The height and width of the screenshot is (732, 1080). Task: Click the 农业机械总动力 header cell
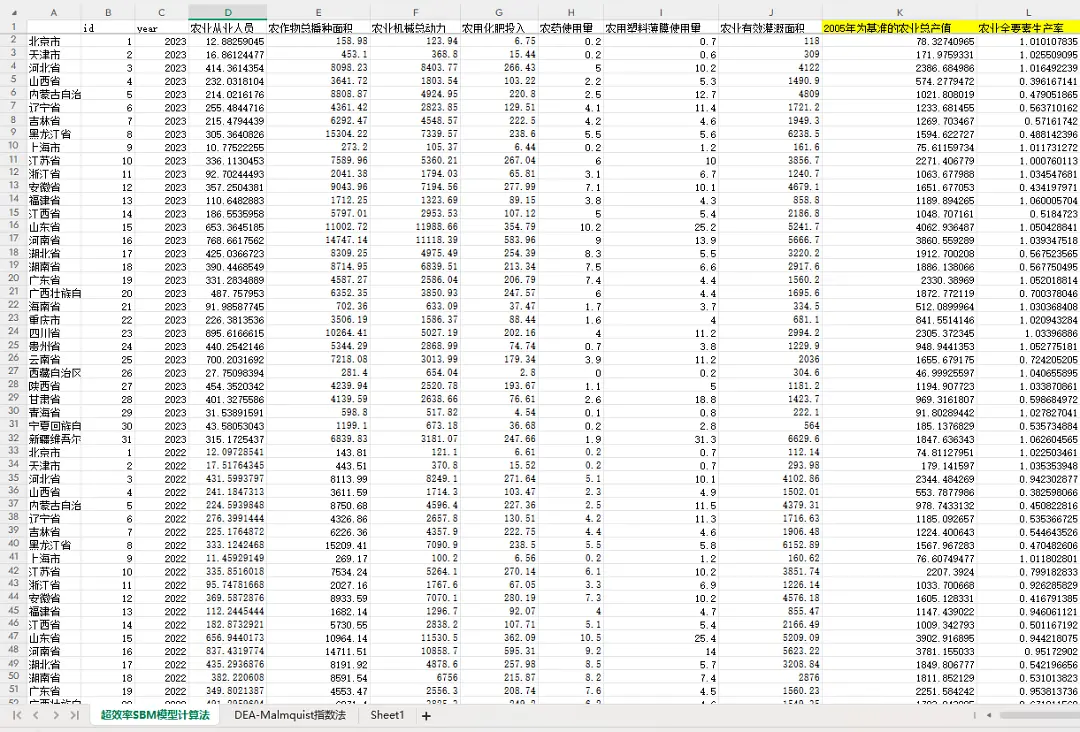pyautogui.click(x=415, y=28)
